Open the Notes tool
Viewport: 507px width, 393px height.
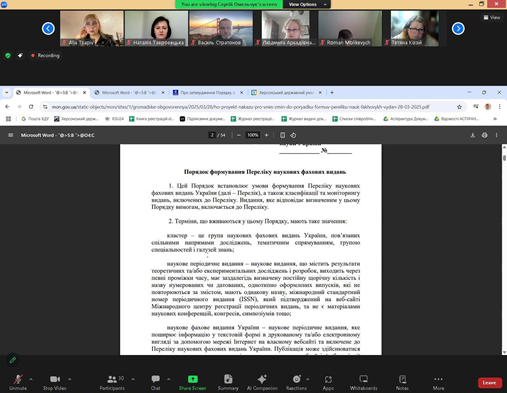pos(402,382)
